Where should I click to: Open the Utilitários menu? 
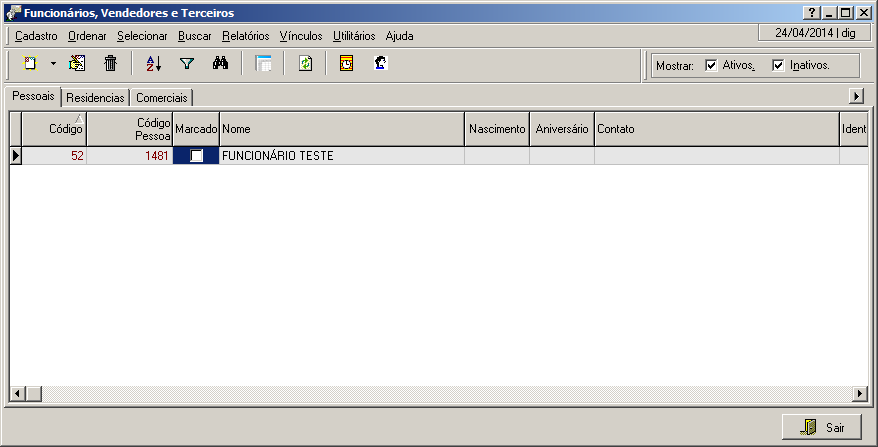(354, 36)
